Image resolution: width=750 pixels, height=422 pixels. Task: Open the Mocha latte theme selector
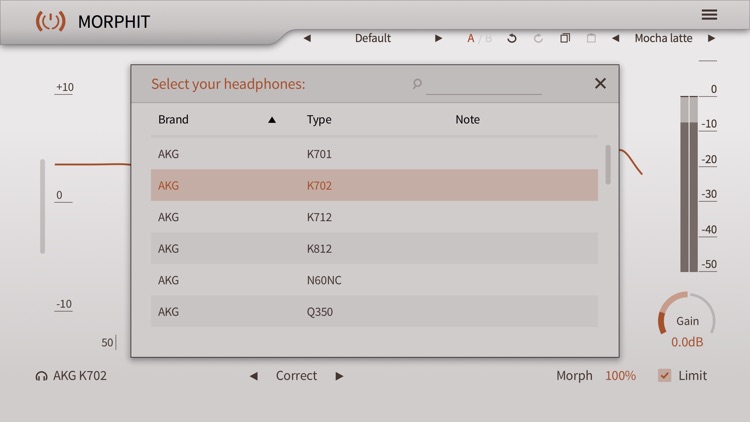coord(663,38)
